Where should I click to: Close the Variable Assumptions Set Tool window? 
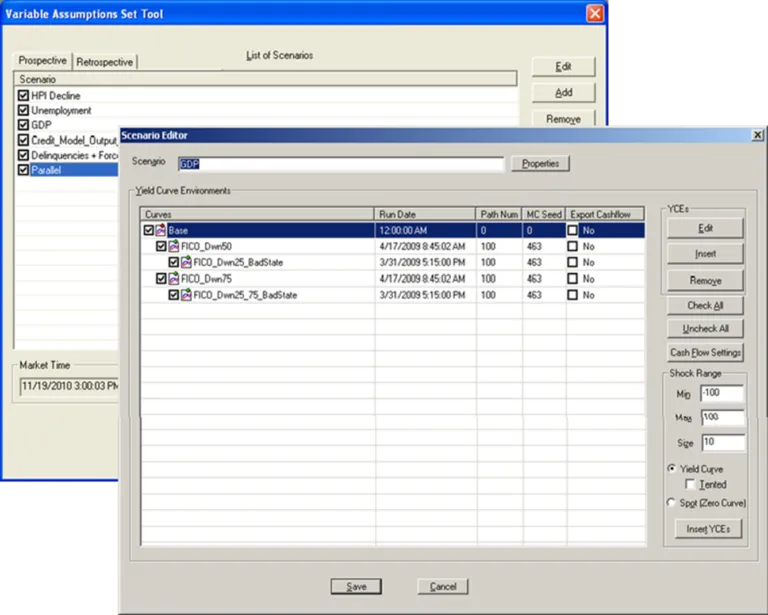(595, 13)
